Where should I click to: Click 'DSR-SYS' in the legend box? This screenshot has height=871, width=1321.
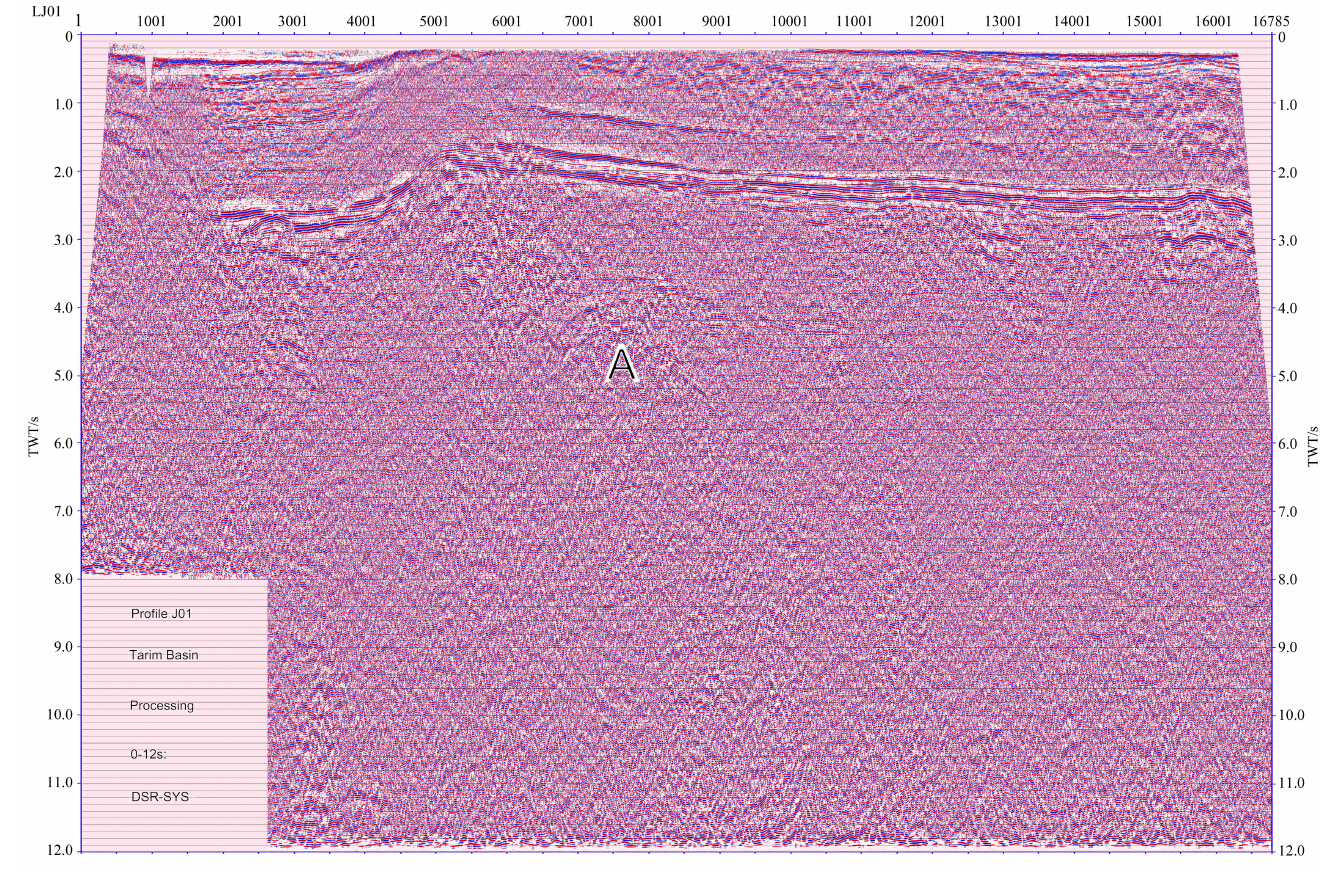click(159, 798)
